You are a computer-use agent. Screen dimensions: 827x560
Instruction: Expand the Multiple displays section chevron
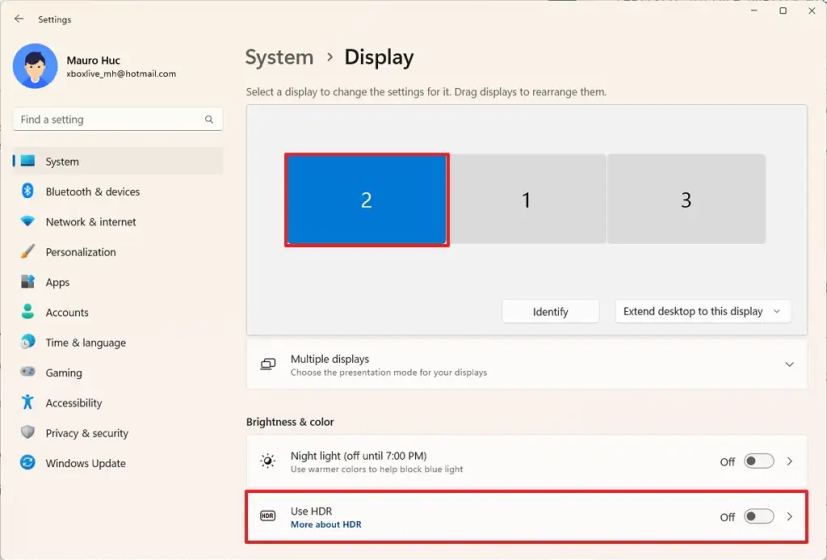click(x=789, y=364)
